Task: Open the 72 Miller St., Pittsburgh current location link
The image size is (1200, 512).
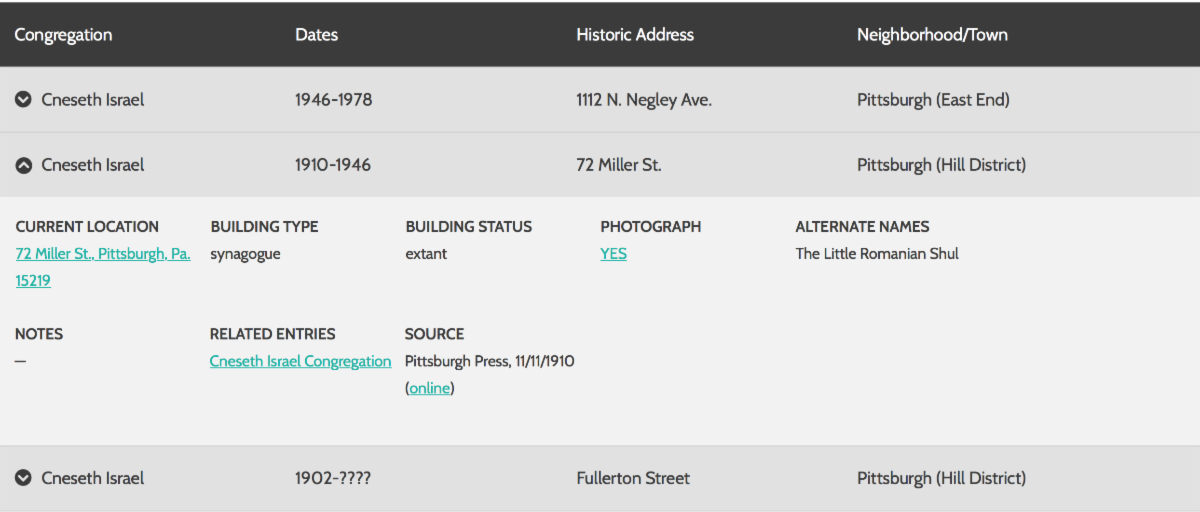Action: 102,255
